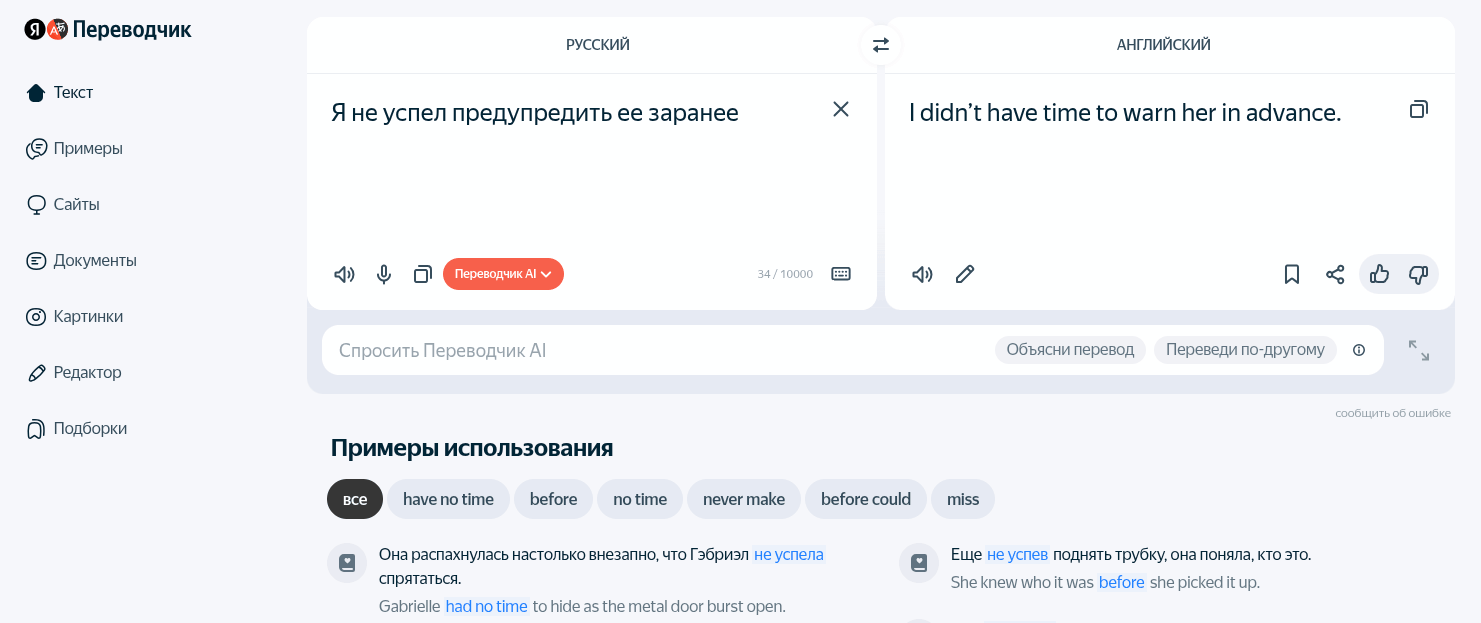Image resolution: width=1481 pixels, height=623 pixels.
Task: Click Переведи по-другому suggestion
Action: tap(1245, 350)
